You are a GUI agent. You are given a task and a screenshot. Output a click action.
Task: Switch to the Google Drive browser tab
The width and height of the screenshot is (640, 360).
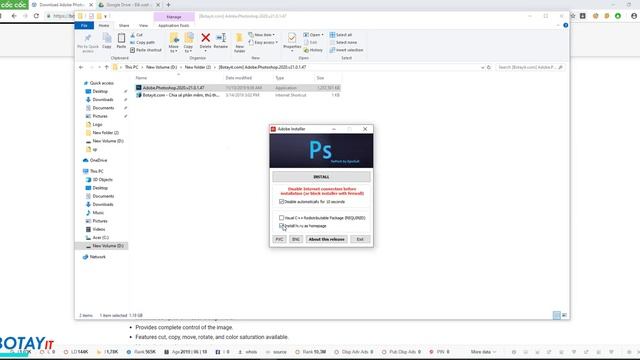click(129, 5)
